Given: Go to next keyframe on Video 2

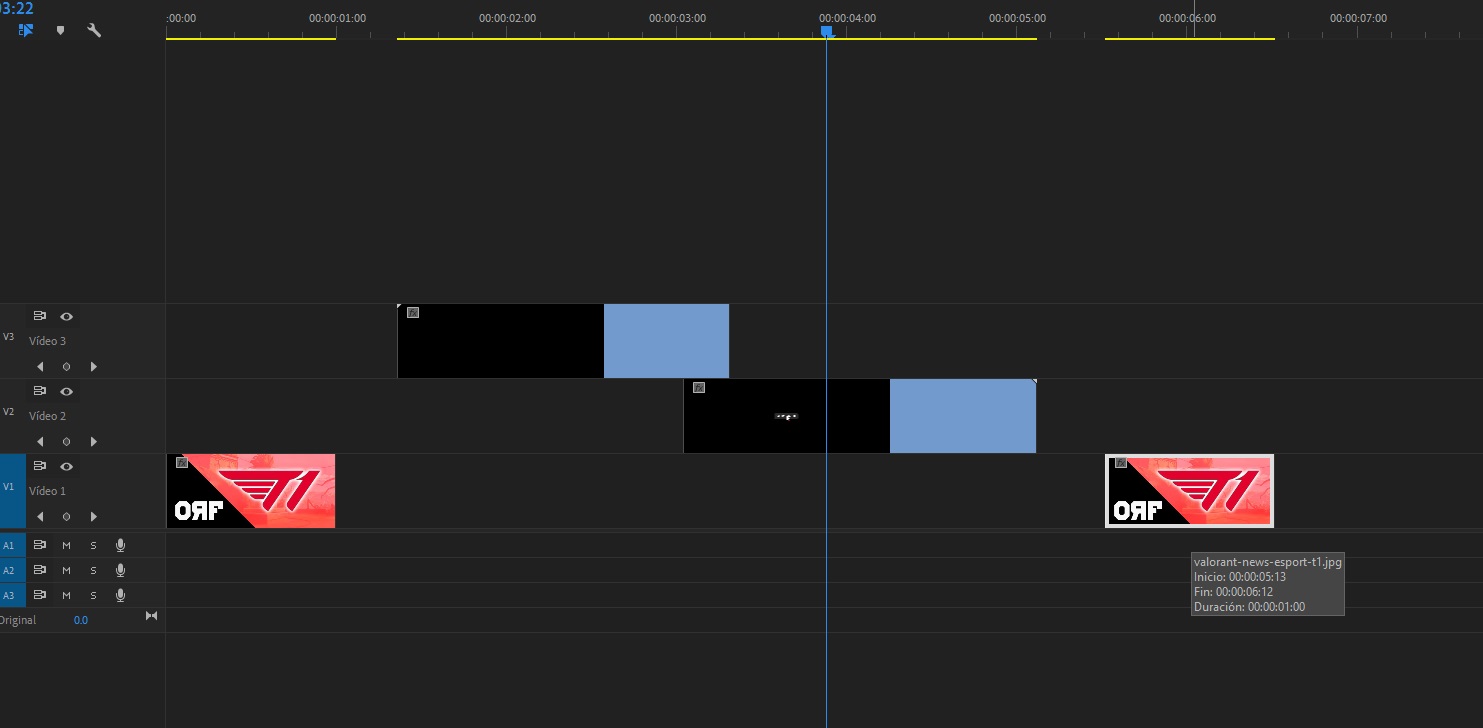Looking at the screenshot, I should pos(93,441).
